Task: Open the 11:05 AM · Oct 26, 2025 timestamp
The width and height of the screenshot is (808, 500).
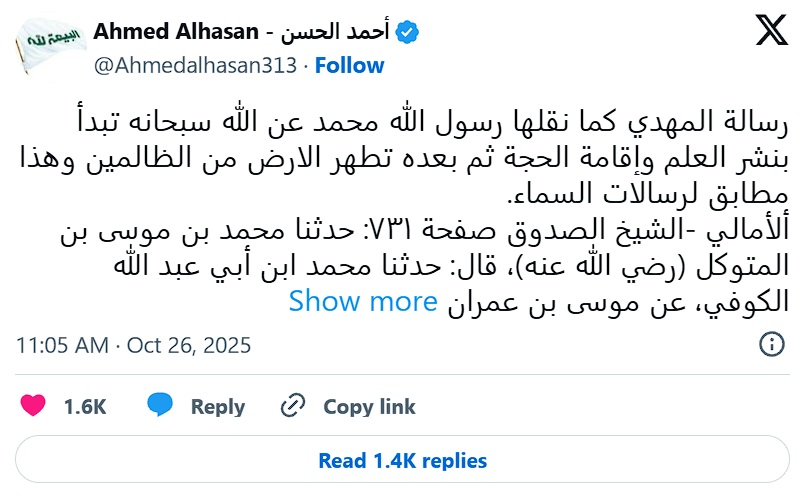Action: [134, 346]
